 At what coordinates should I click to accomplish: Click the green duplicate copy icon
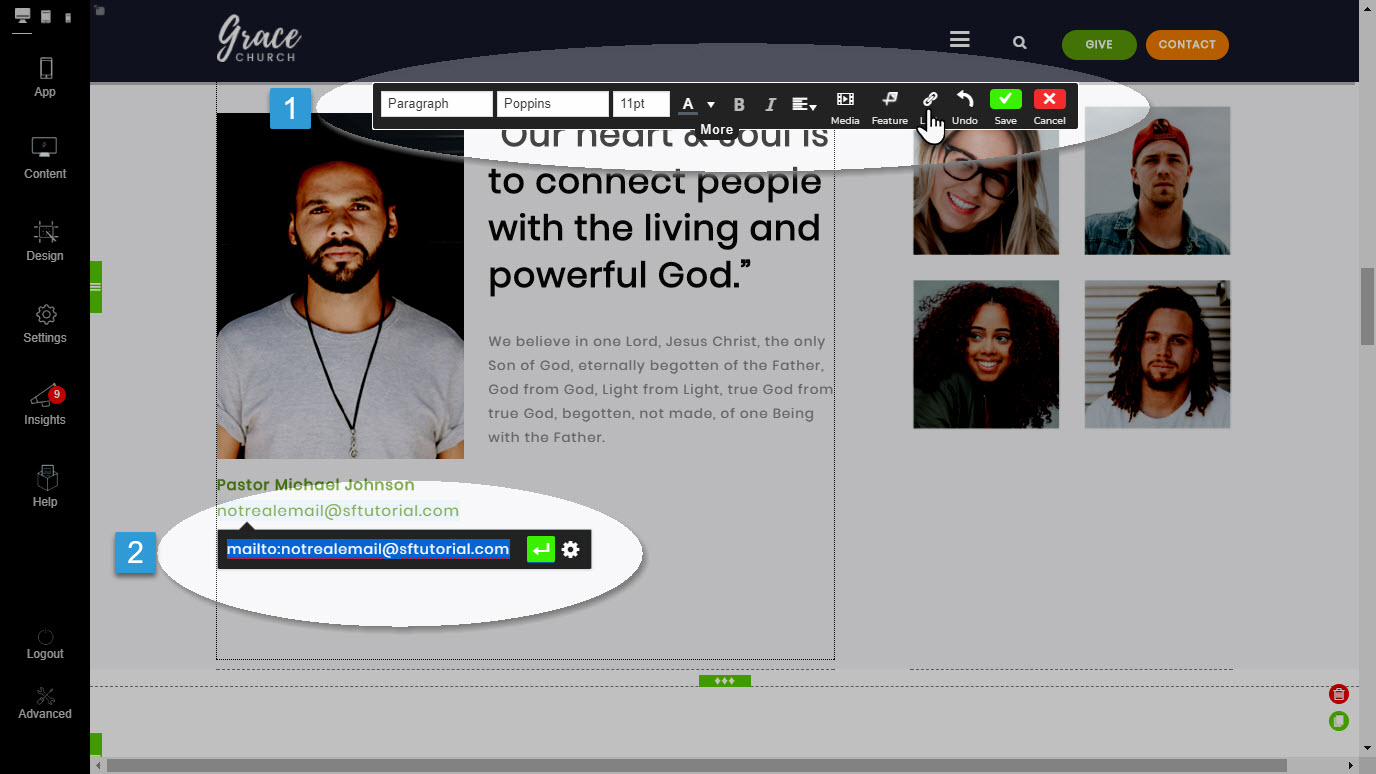click(x=1339, y=721)
